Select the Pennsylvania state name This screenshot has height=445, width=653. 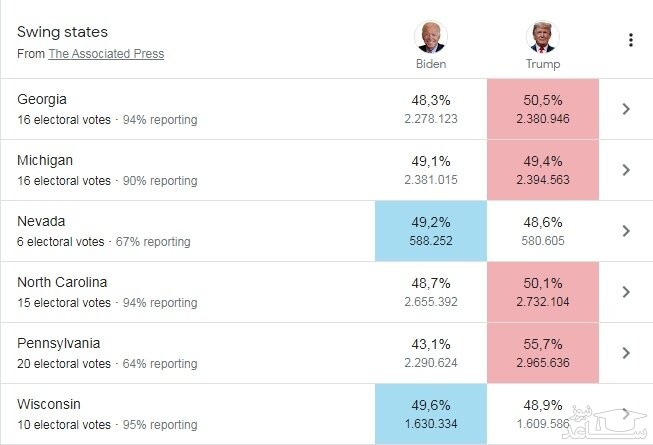coord(58,343)
